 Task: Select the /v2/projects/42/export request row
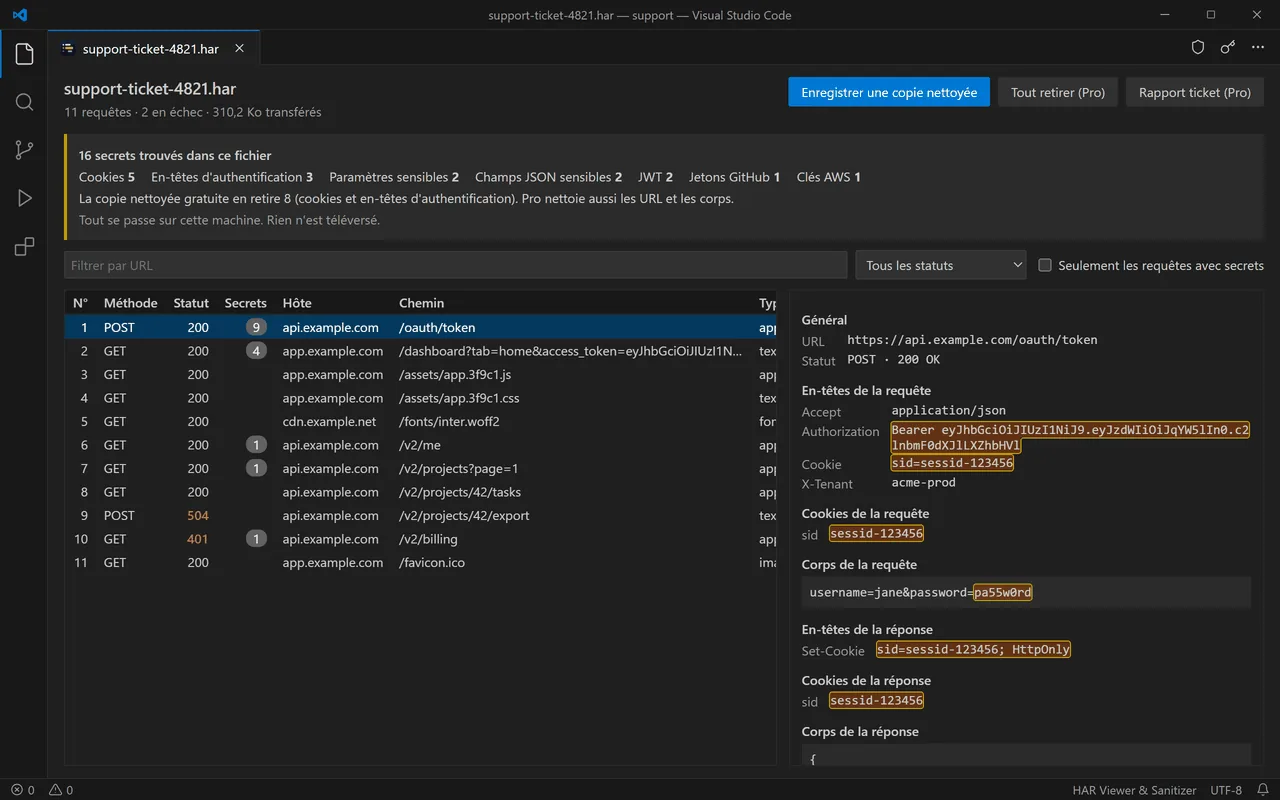tap(420, 515)
